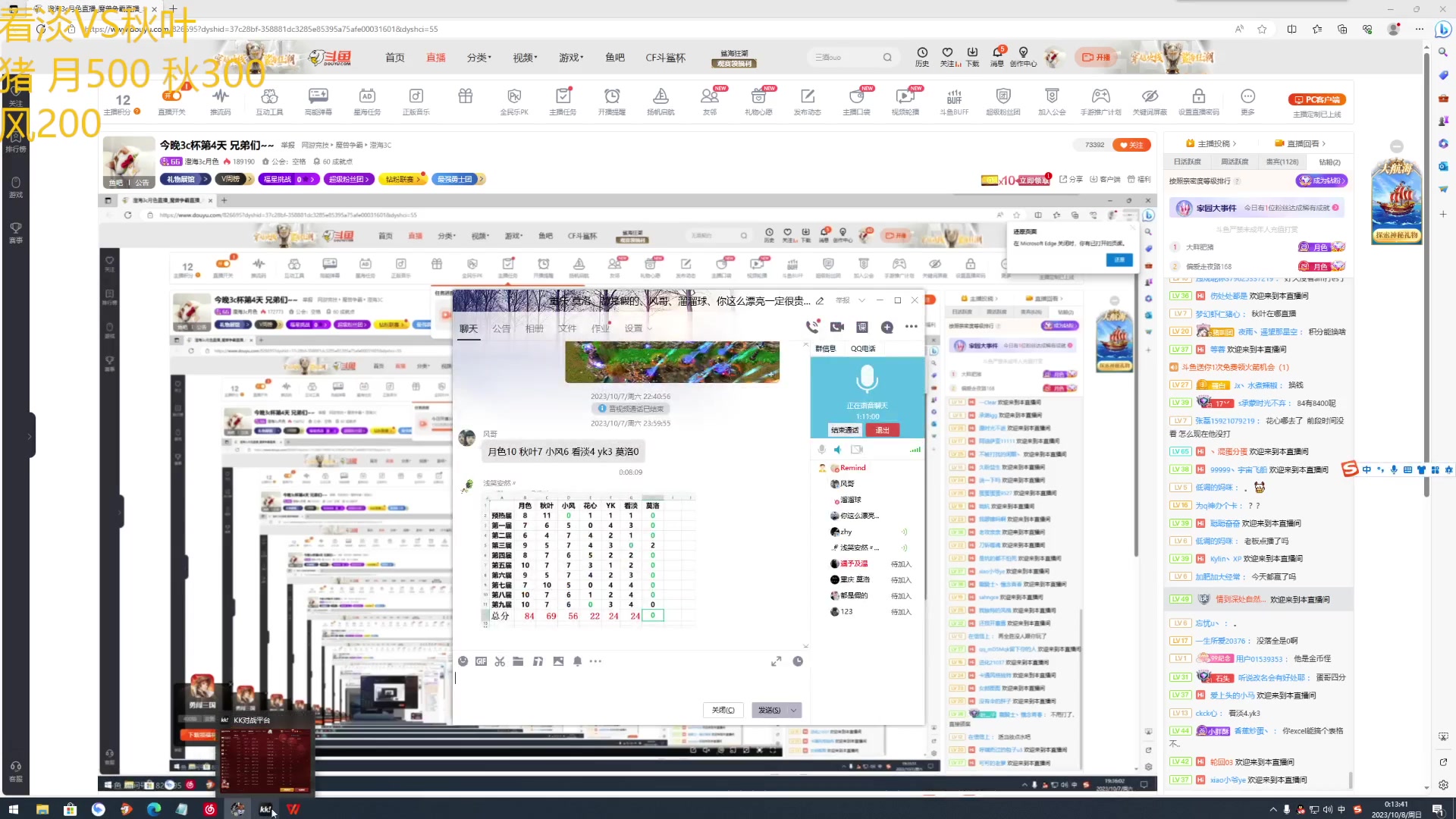The width and height of the screenshot is (1456, 819).
Task: Open the 开播提醒 alarm icon
Action: [612, 100]
